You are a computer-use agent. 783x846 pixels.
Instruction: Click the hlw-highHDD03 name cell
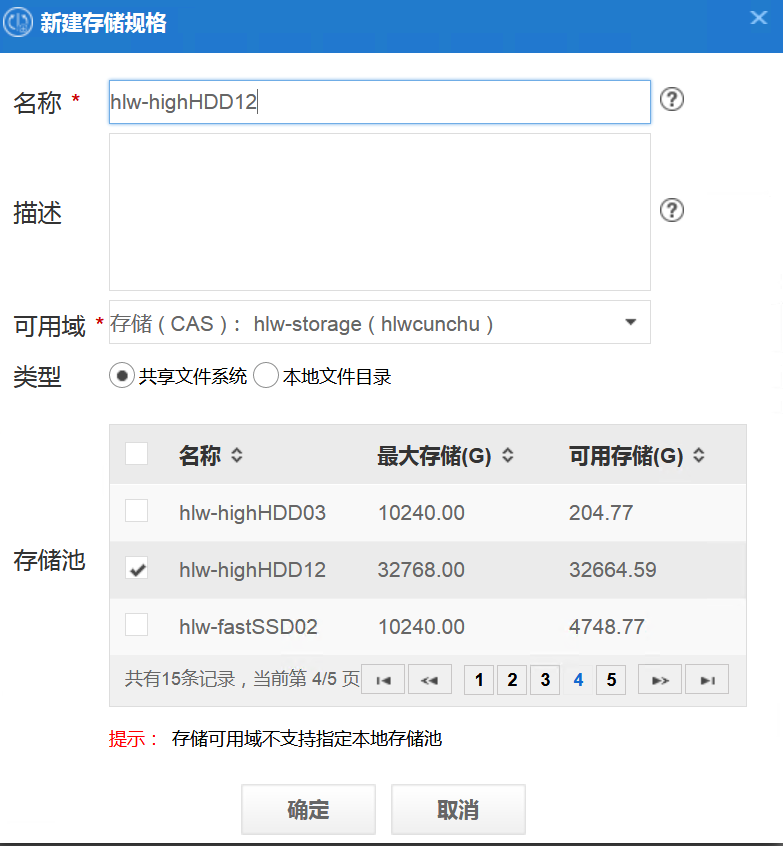[253, 513]
